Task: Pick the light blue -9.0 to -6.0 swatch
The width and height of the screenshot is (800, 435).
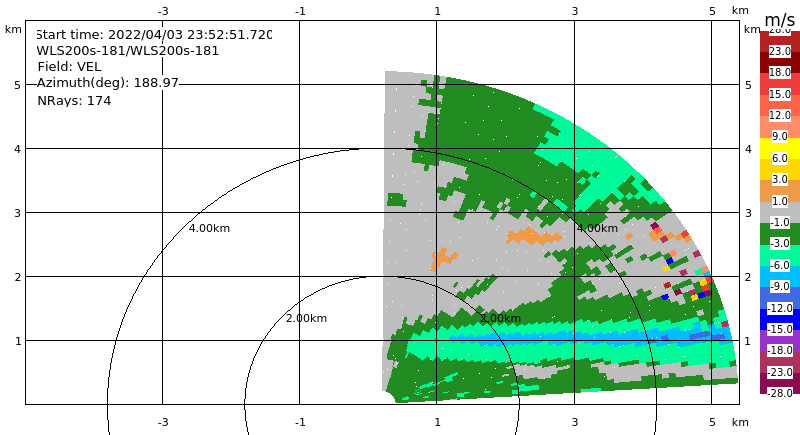Action: [x=780, y=276]
